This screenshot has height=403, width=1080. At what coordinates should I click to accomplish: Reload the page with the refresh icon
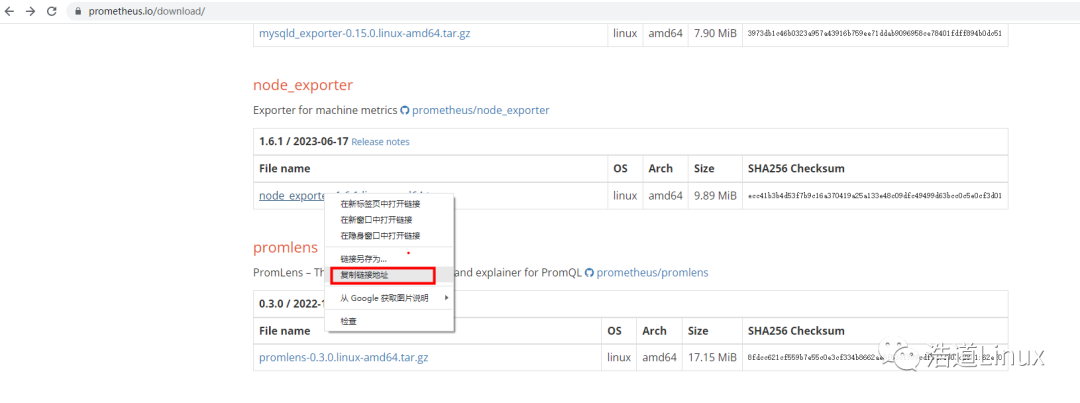(x=52, y=12)
